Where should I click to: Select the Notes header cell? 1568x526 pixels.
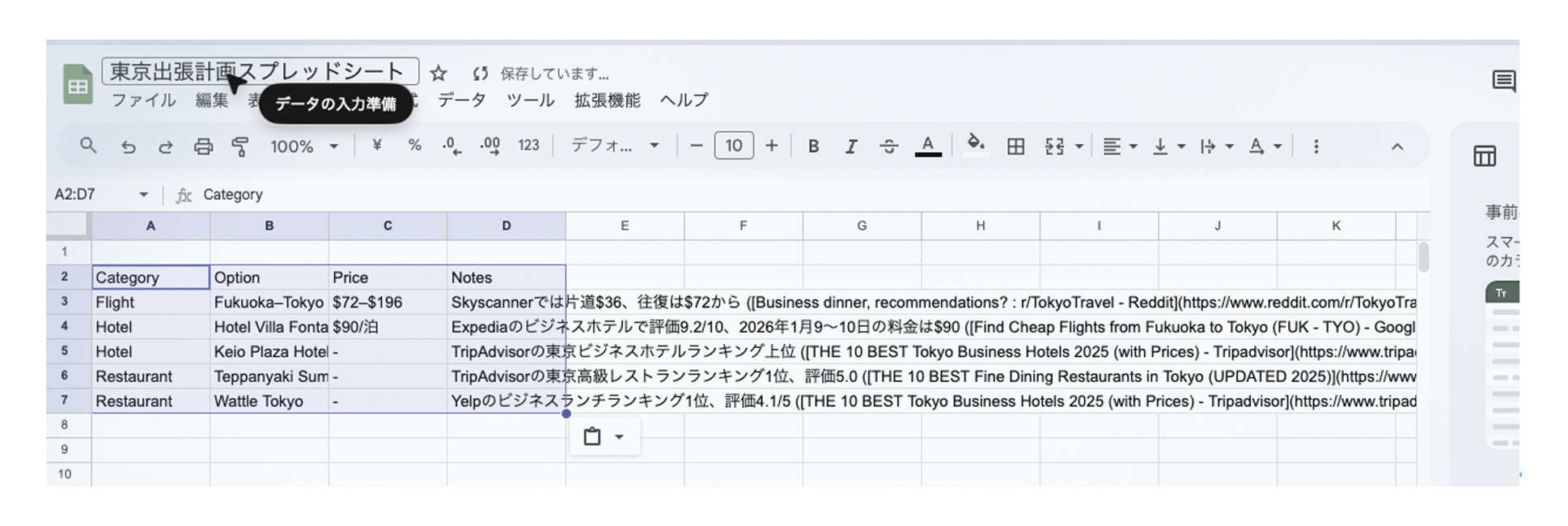(x=506, y=278)
